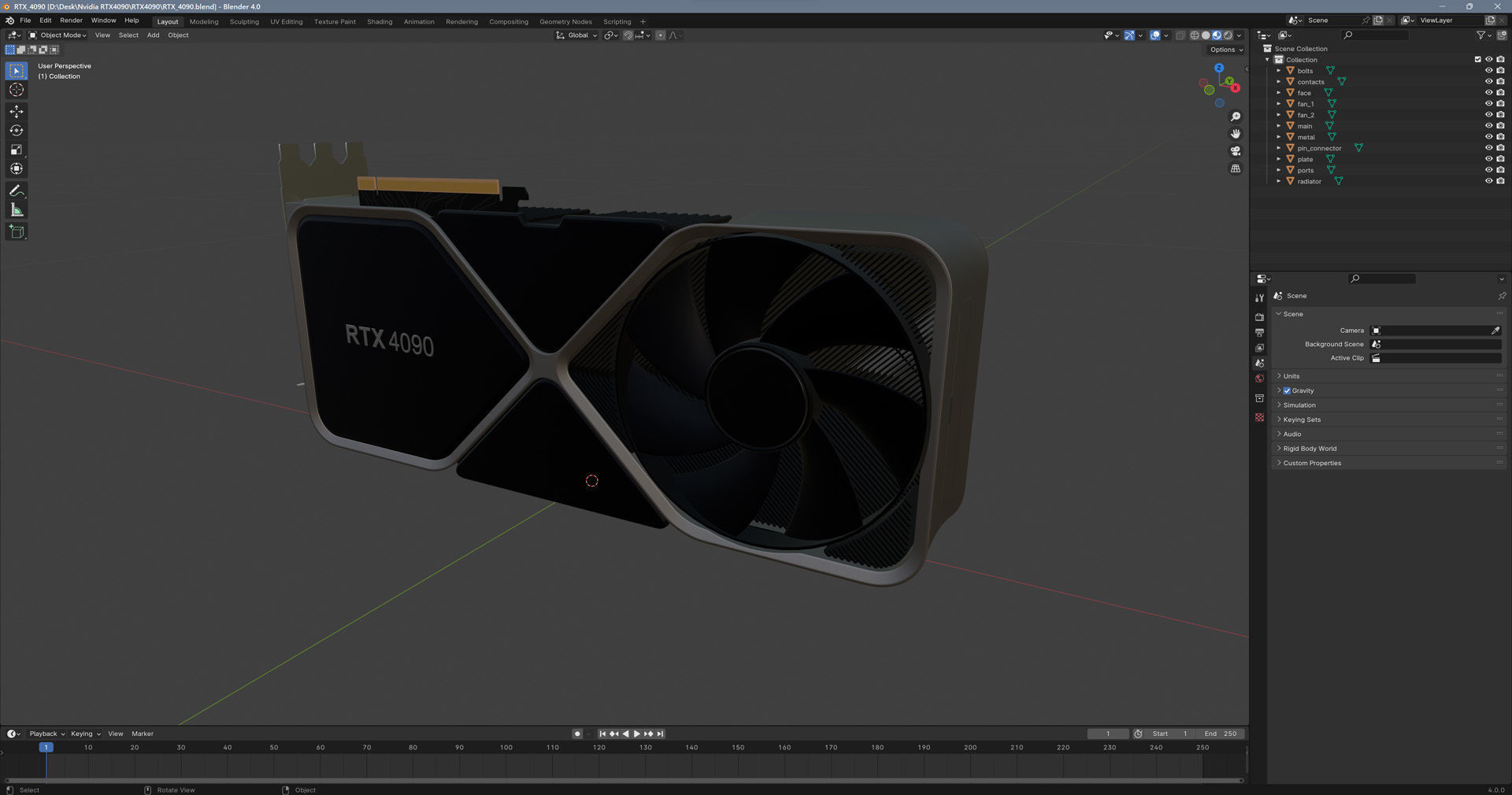Viewport: 1512px width, 795px height.
Task: Play the animation forward
Action: tap(637, 734)
